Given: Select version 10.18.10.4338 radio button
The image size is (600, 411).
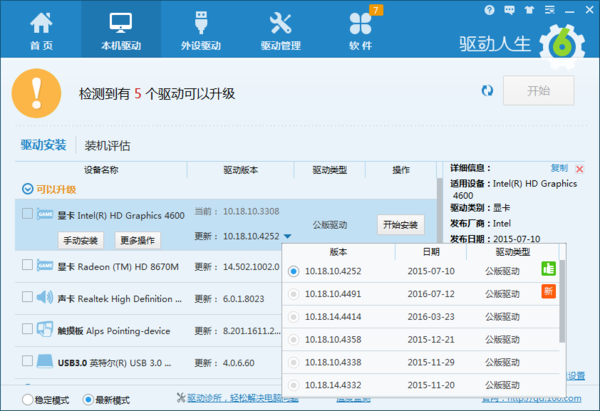Looking at the screenshot, I should 293,362.
